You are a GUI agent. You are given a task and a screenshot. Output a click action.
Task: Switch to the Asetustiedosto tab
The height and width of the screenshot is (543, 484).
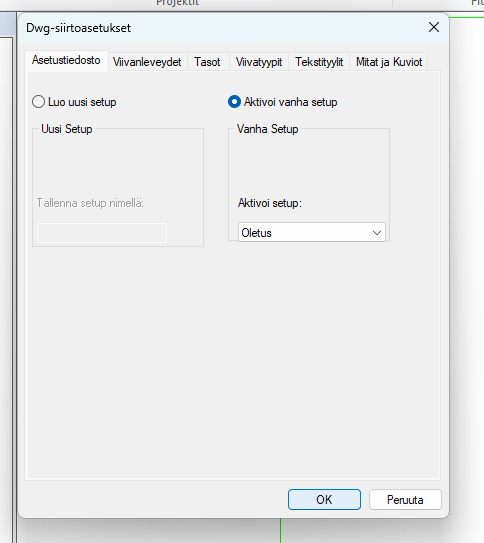click(66, 60)
